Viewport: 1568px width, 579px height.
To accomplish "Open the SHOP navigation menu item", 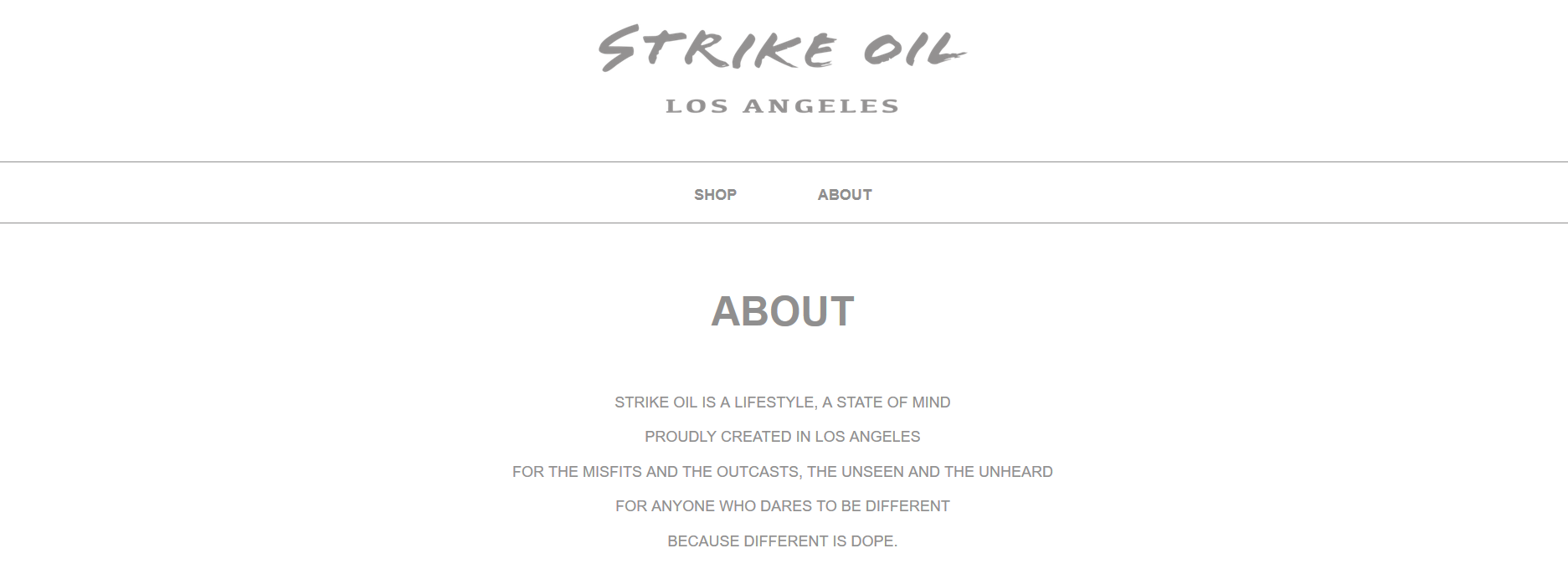I will coord(715,195).
